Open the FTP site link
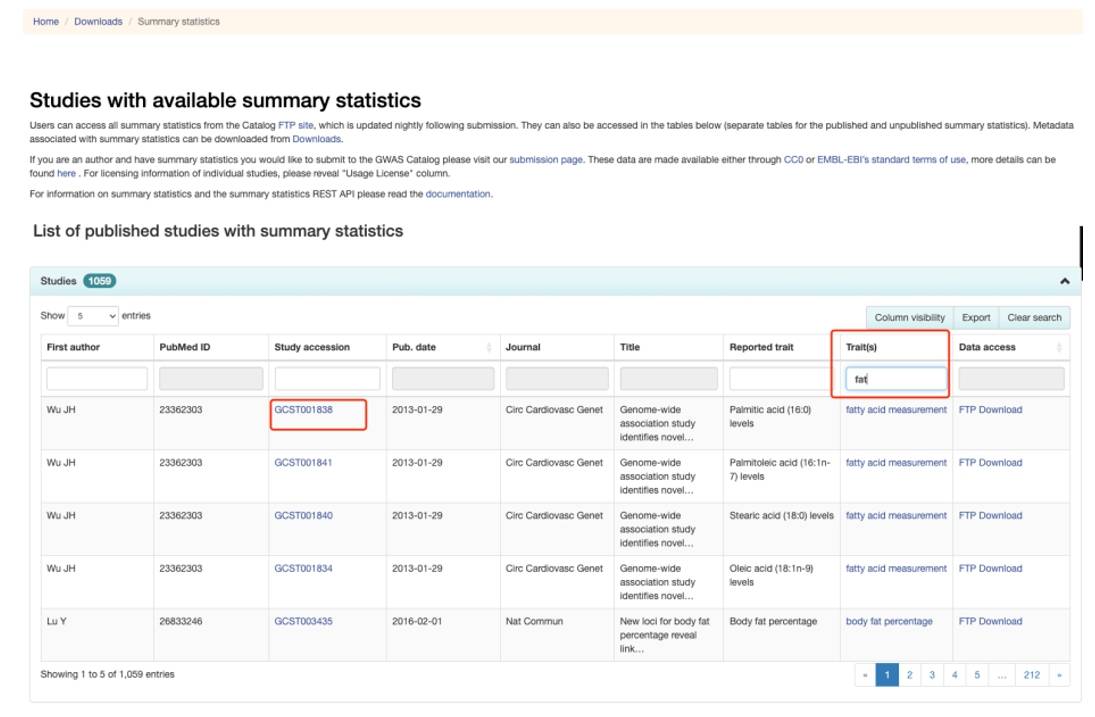The width and height of the screenshot is (1095, 717). coord(295,126)
